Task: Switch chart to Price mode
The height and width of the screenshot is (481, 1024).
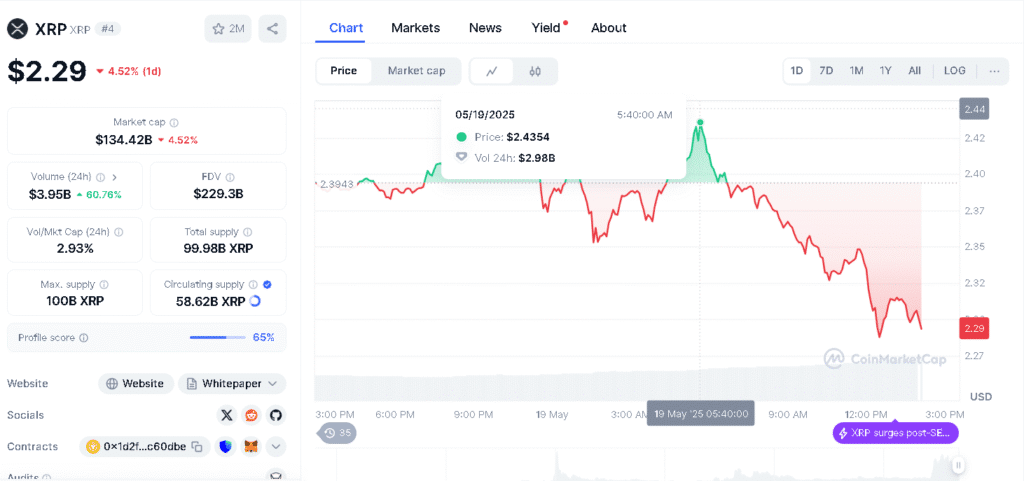Action: pyautogui.click(x=344, y=71)
